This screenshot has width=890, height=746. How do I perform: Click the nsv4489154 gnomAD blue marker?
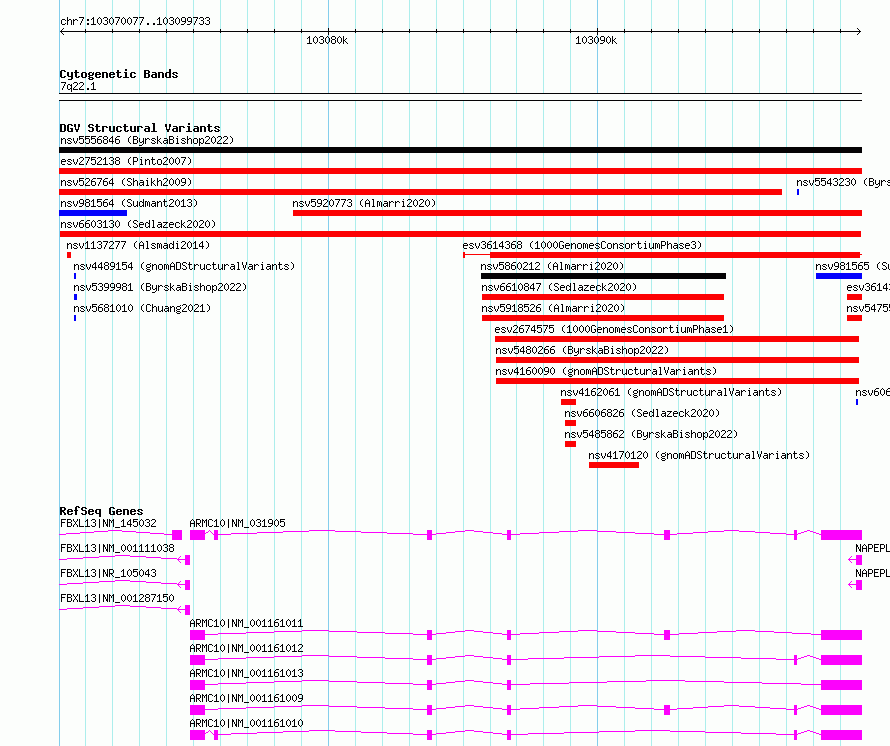(x=75, y=276)
